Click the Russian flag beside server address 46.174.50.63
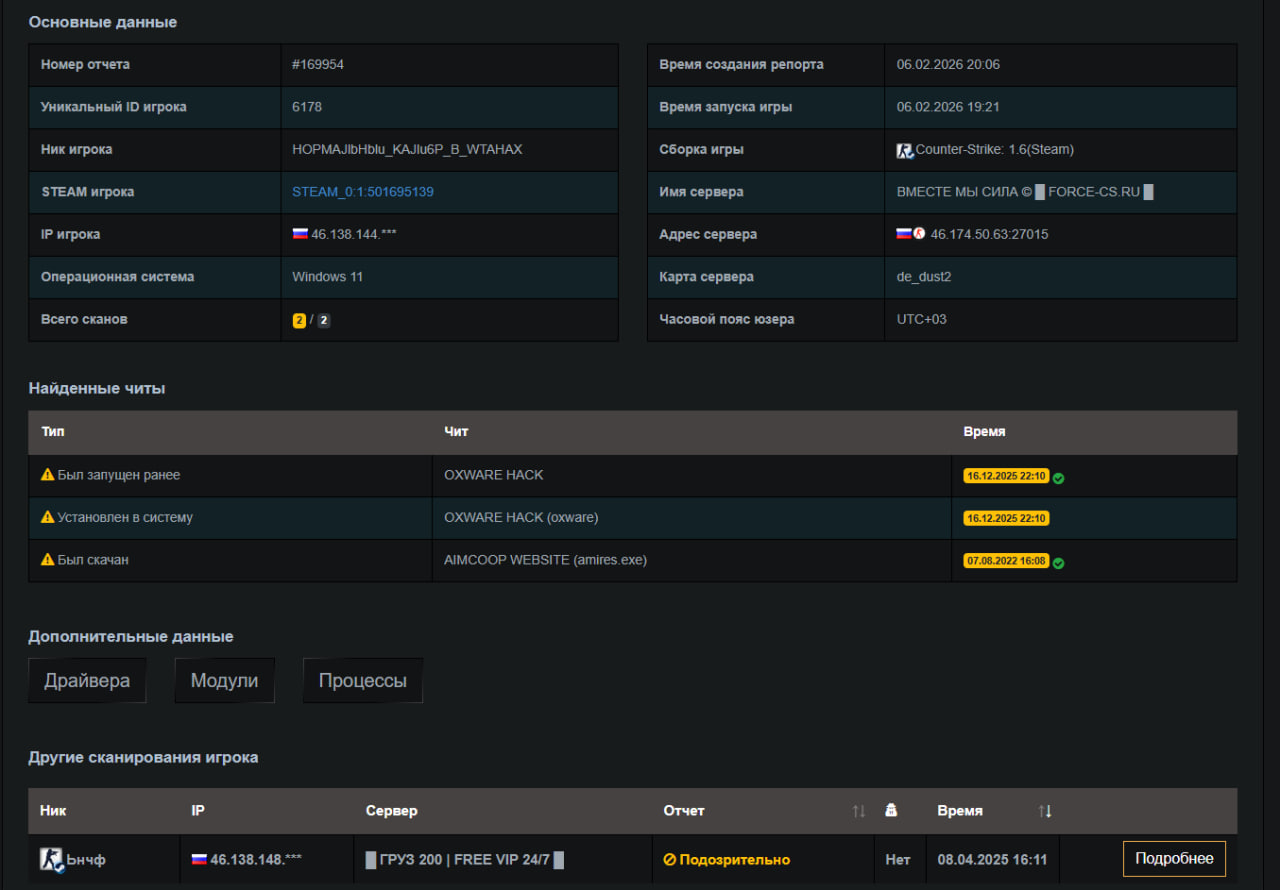The image size is (1280, 890). click(904, 234)
